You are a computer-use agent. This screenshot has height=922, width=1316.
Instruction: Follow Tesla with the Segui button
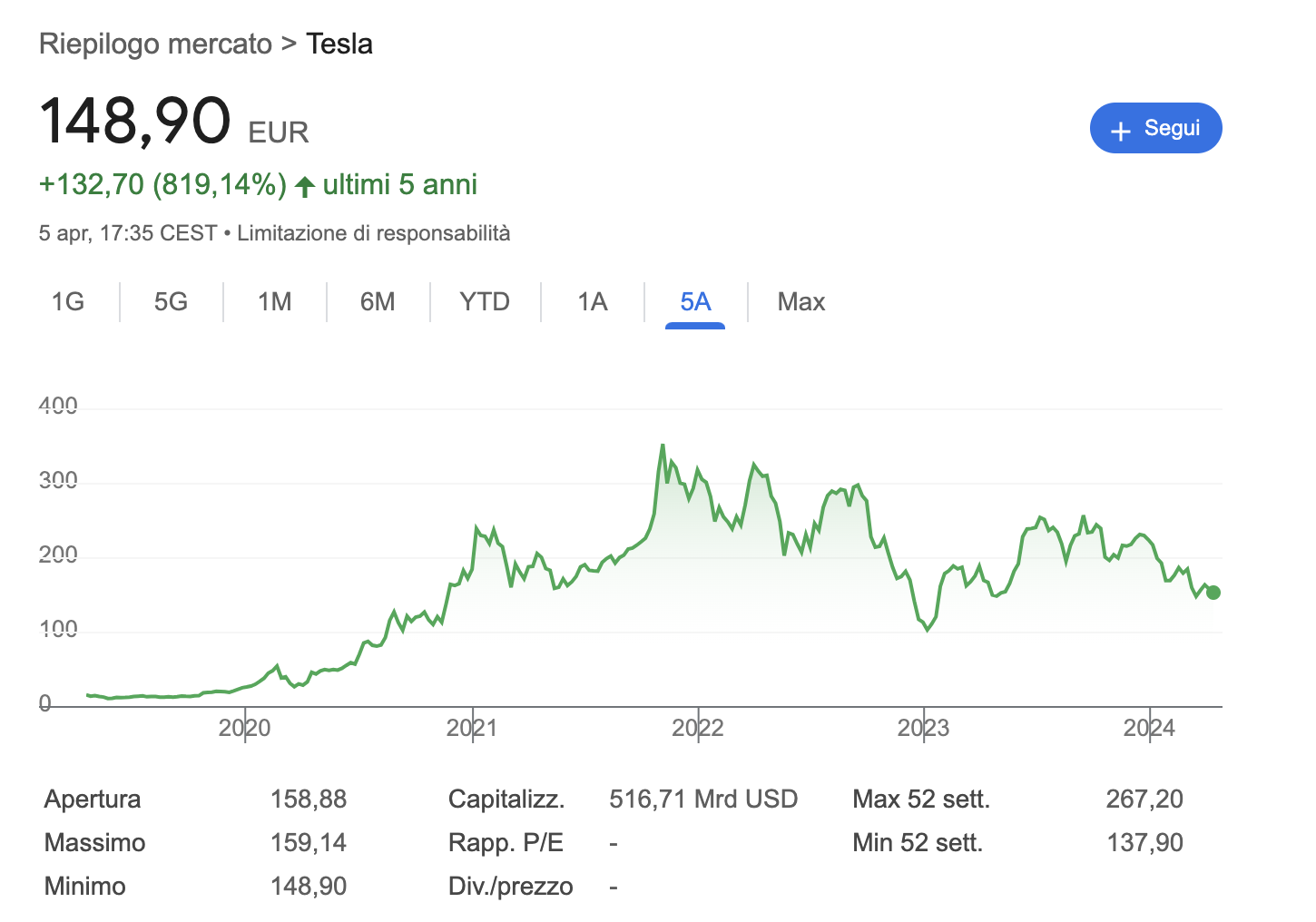[1155, 128]
